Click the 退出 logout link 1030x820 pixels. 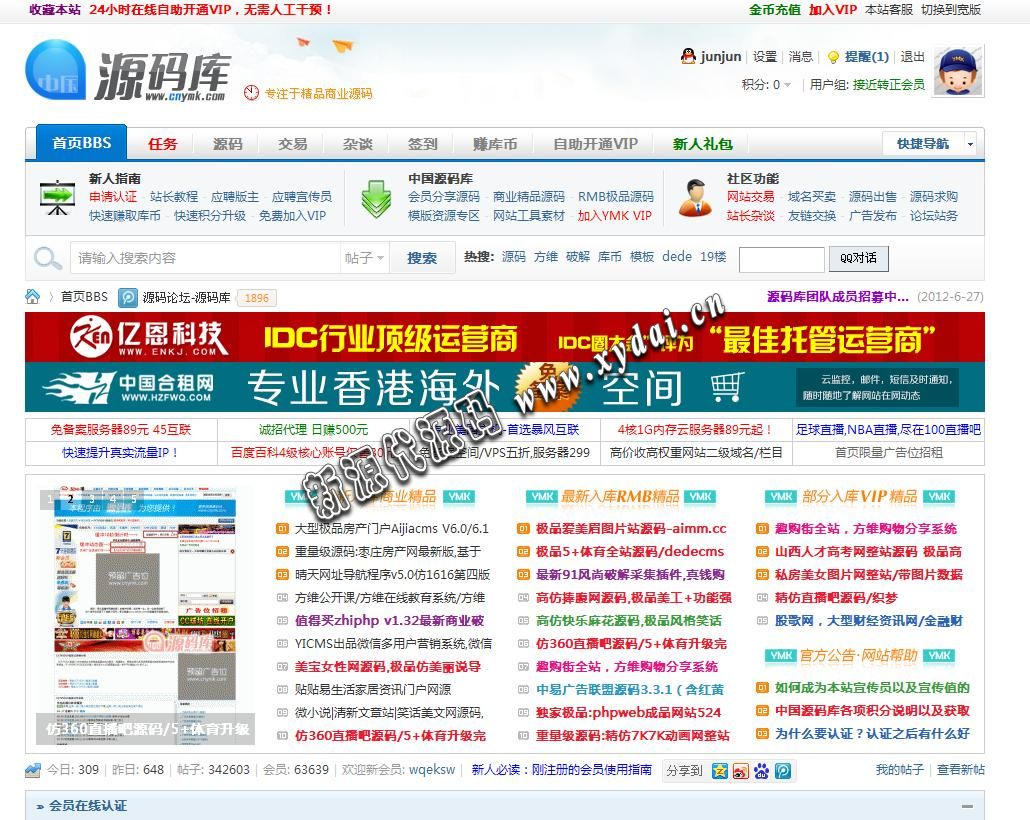coord(912,57)
